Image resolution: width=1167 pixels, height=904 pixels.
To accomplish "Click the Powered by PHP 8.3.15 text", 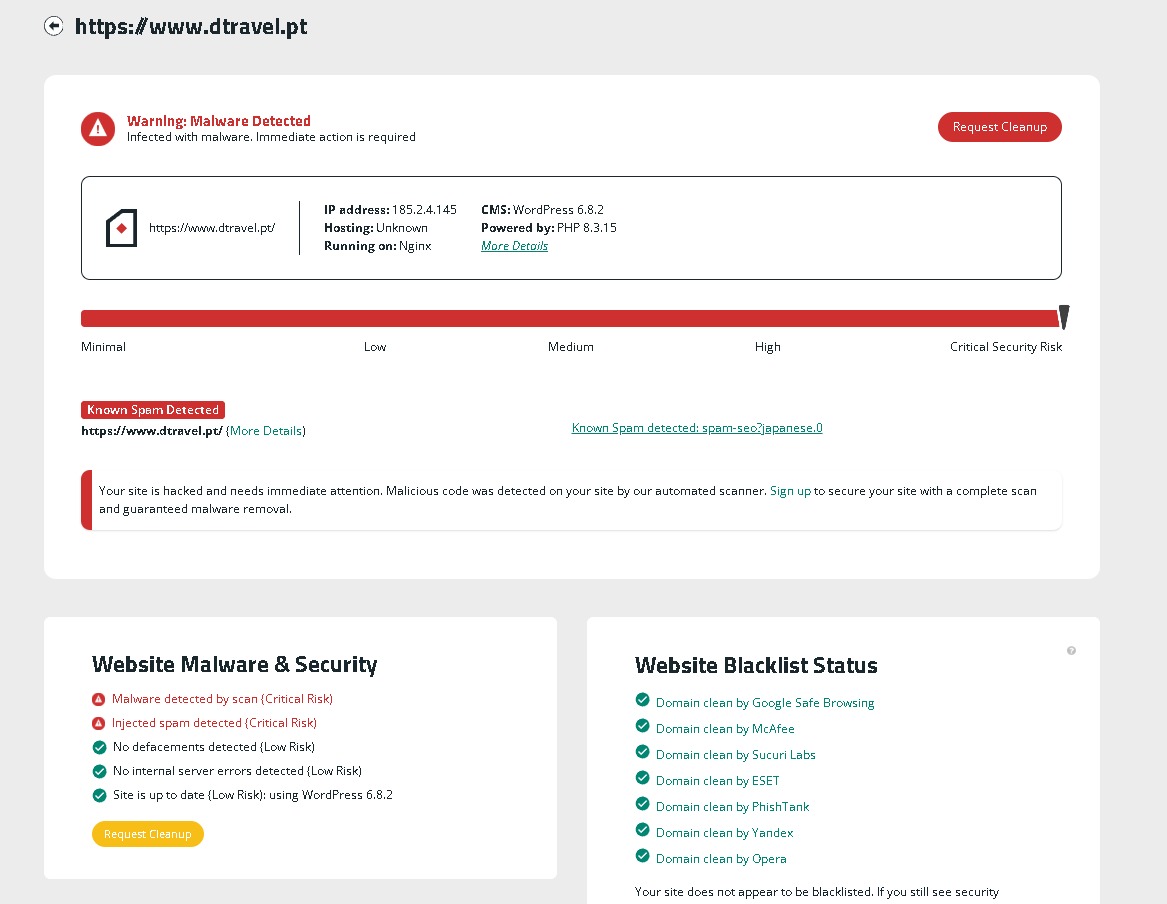I will [x=549, y=228].
